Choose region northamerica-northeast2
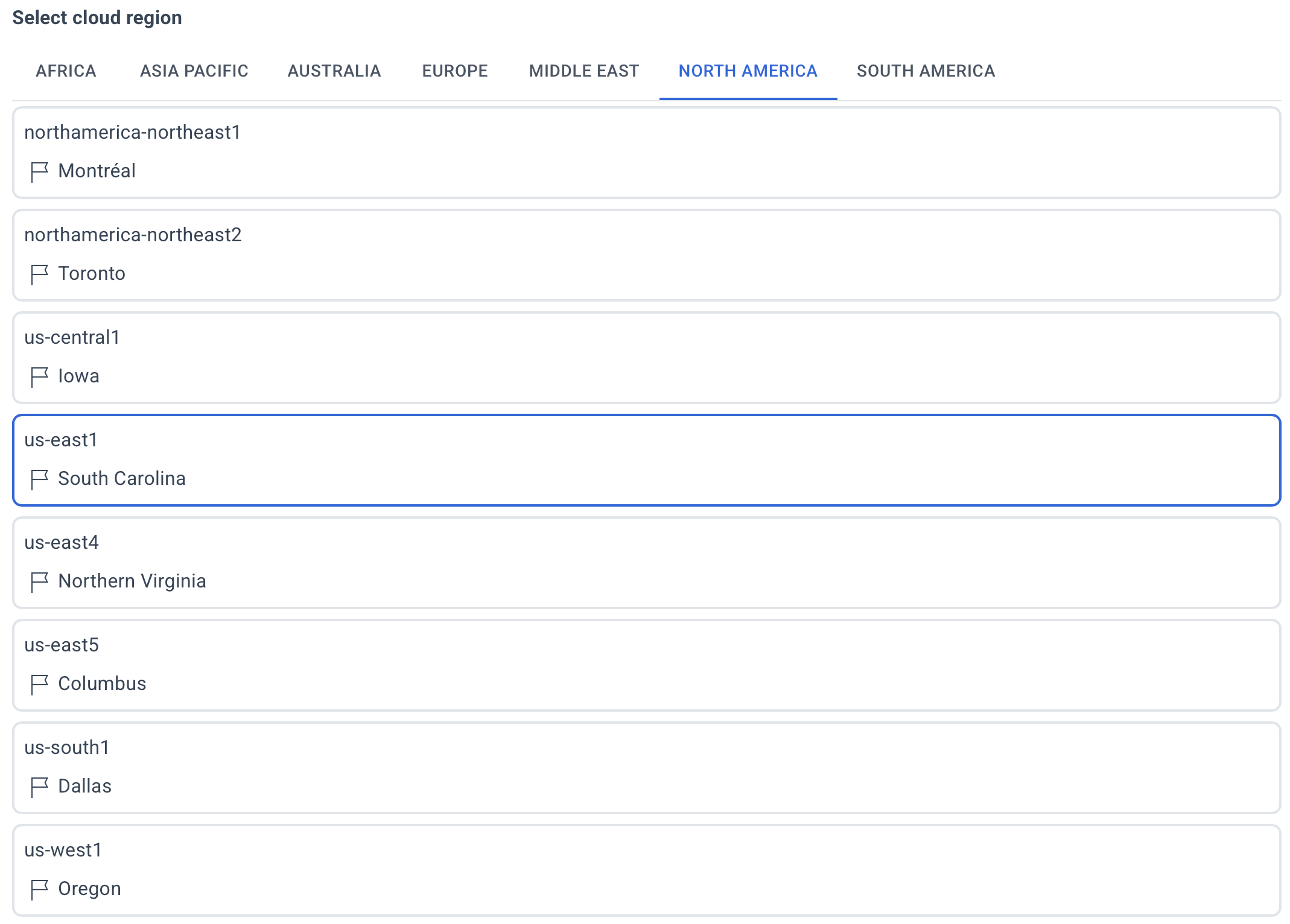This screenshot has height=924, width=1290. pyautogui.click(x=647, y=255)
